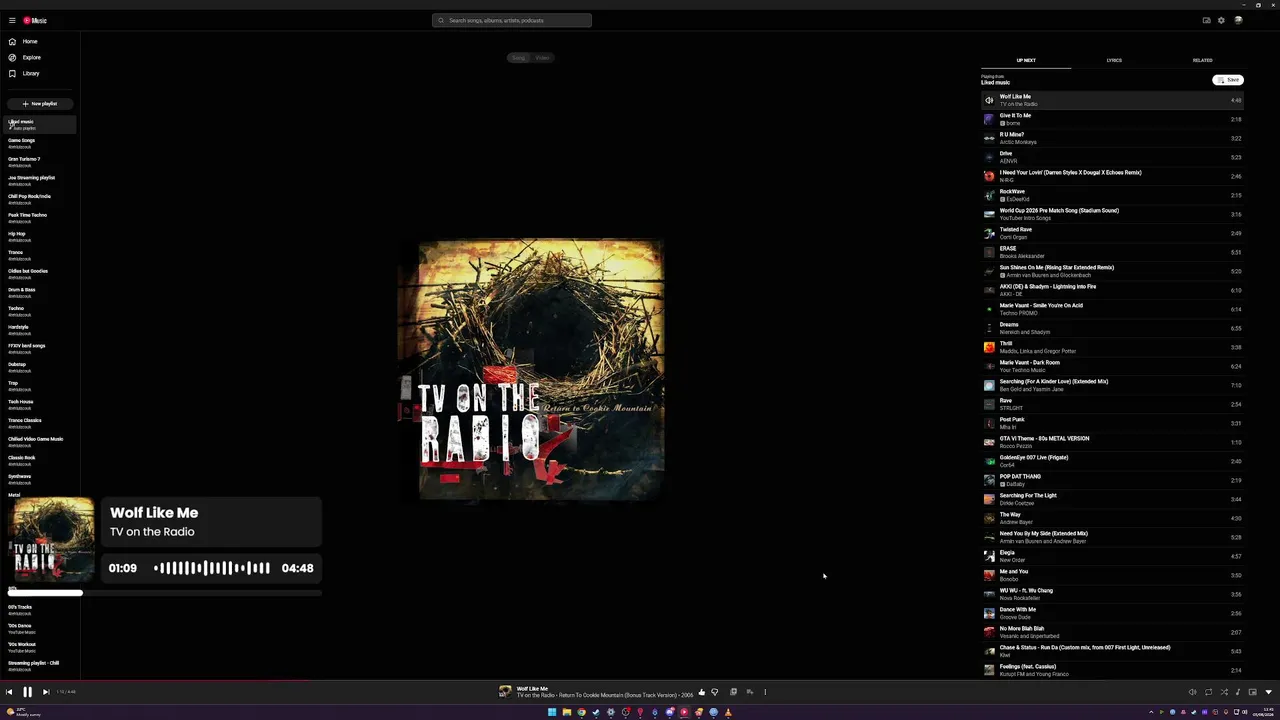Toggle repeat mode in player bar
1280x720 pixels.
click(1208, 692)
